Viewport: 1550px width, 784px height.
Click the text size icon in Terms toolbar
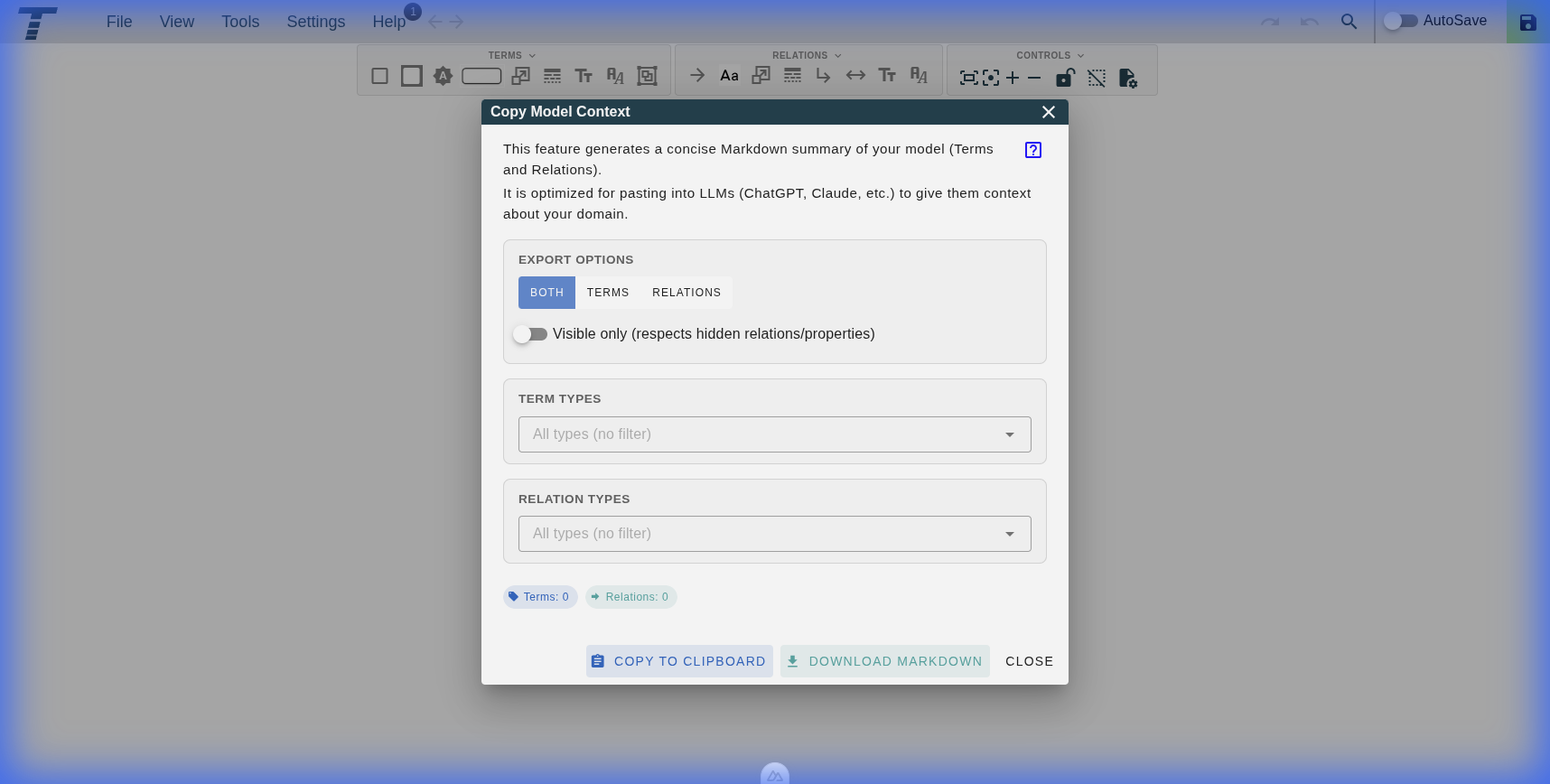pos(584,77)
